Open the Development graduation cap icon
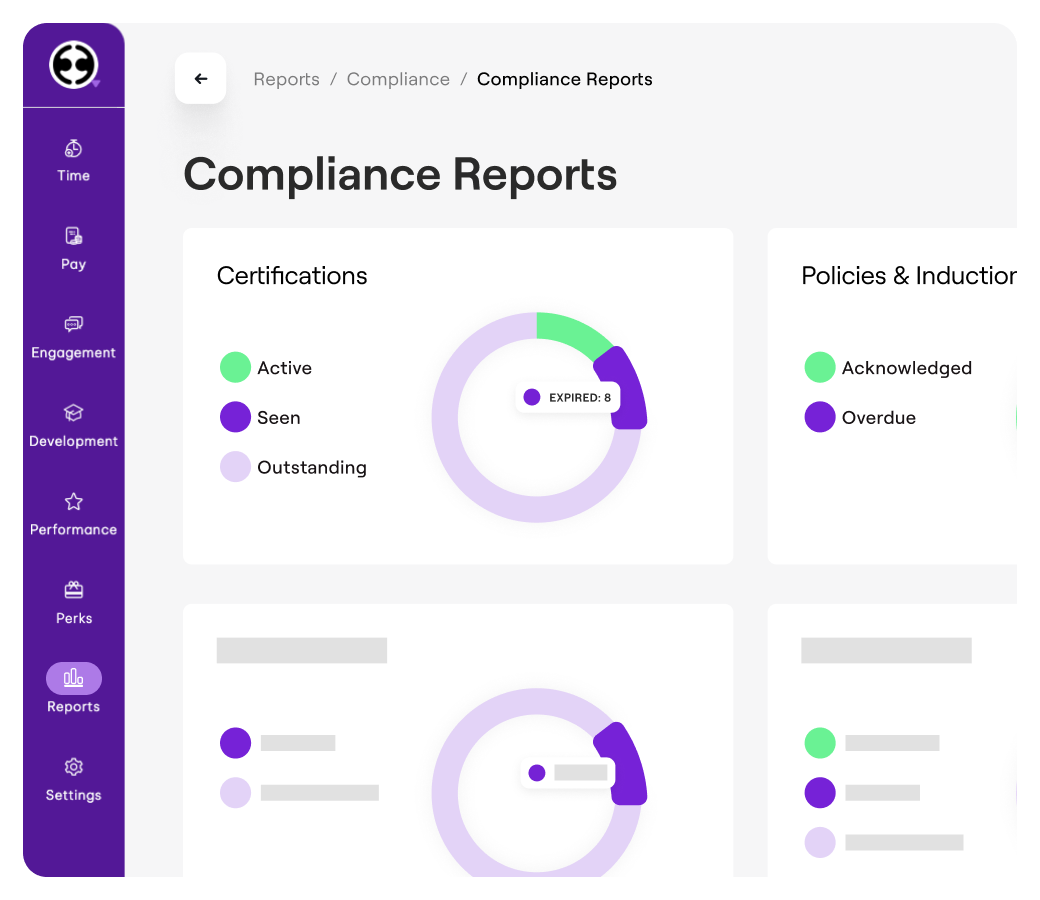This screenshot has width=1040, height=900. [x=73, y=414]
